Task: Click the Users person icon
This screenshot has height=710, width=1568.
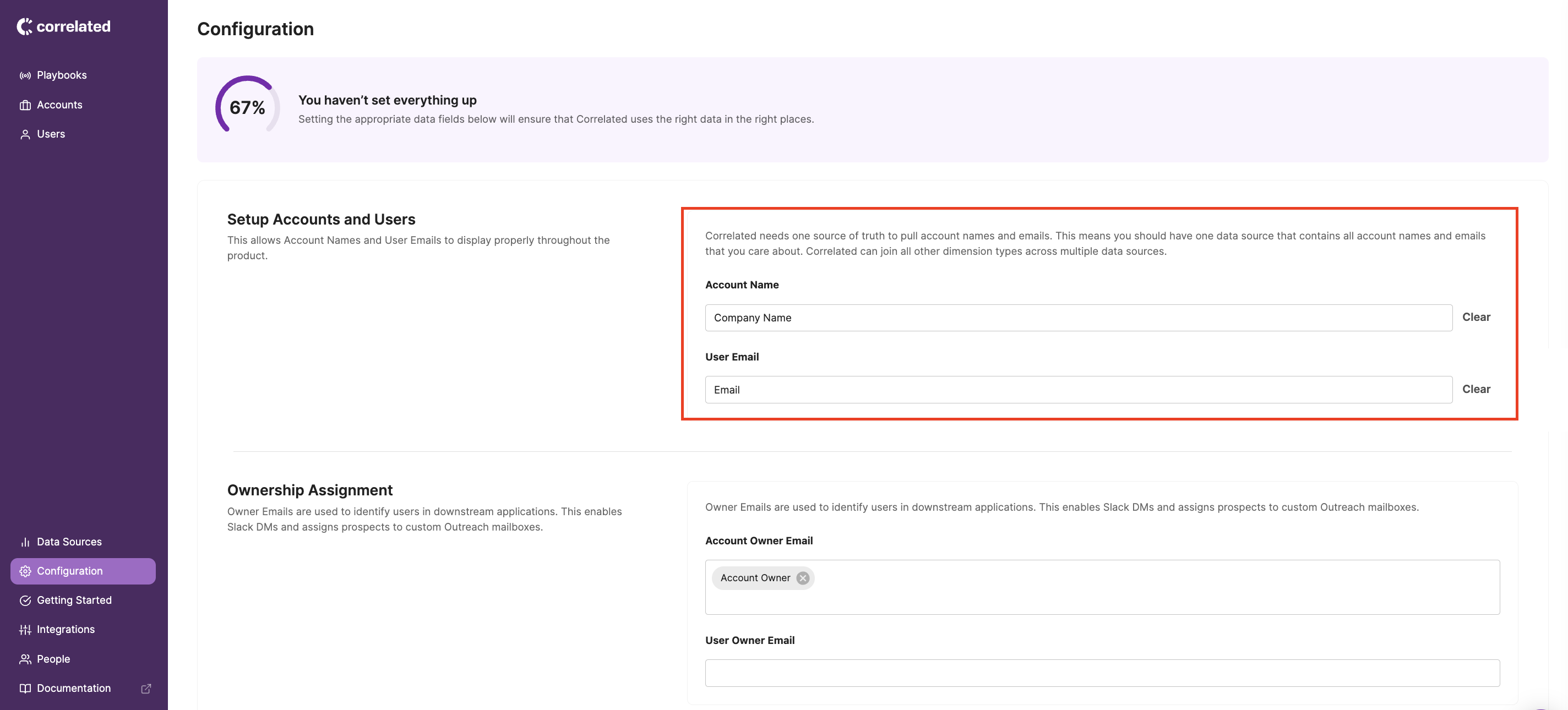Action: coord(25,134)
